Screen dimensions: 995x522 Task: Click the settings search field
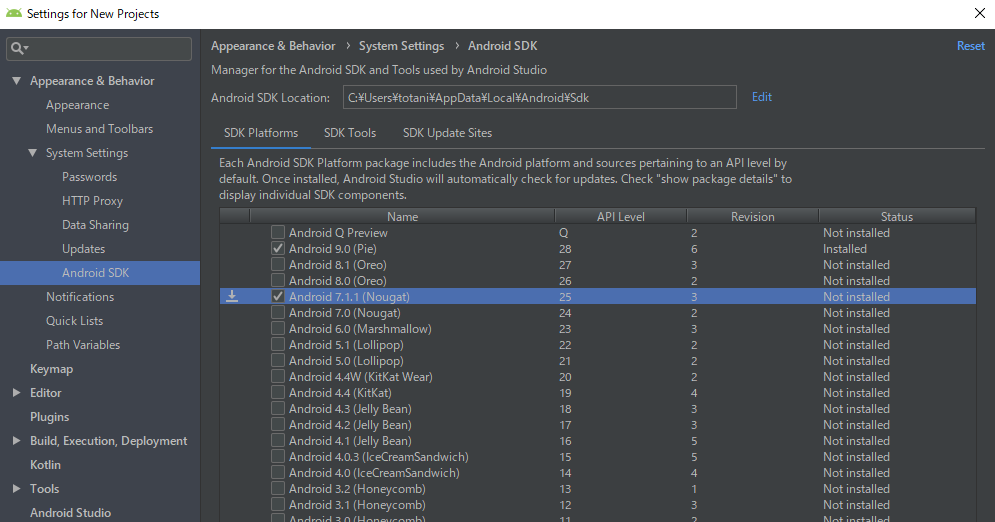click(99, 48)
